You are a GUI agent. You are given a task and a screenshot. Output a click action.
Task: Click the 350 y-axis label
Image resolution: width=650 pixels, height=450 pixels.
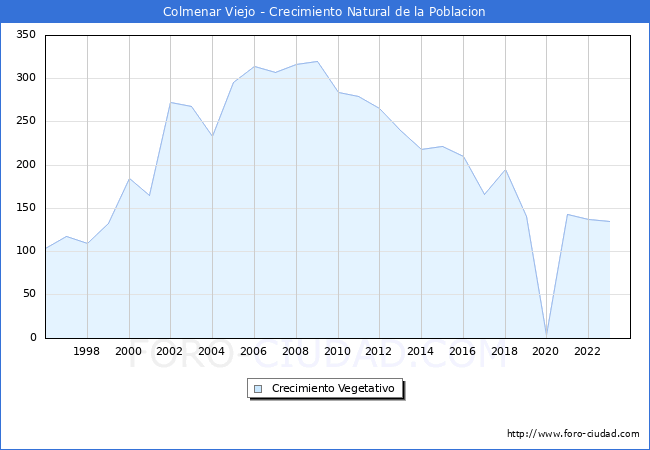26,35
